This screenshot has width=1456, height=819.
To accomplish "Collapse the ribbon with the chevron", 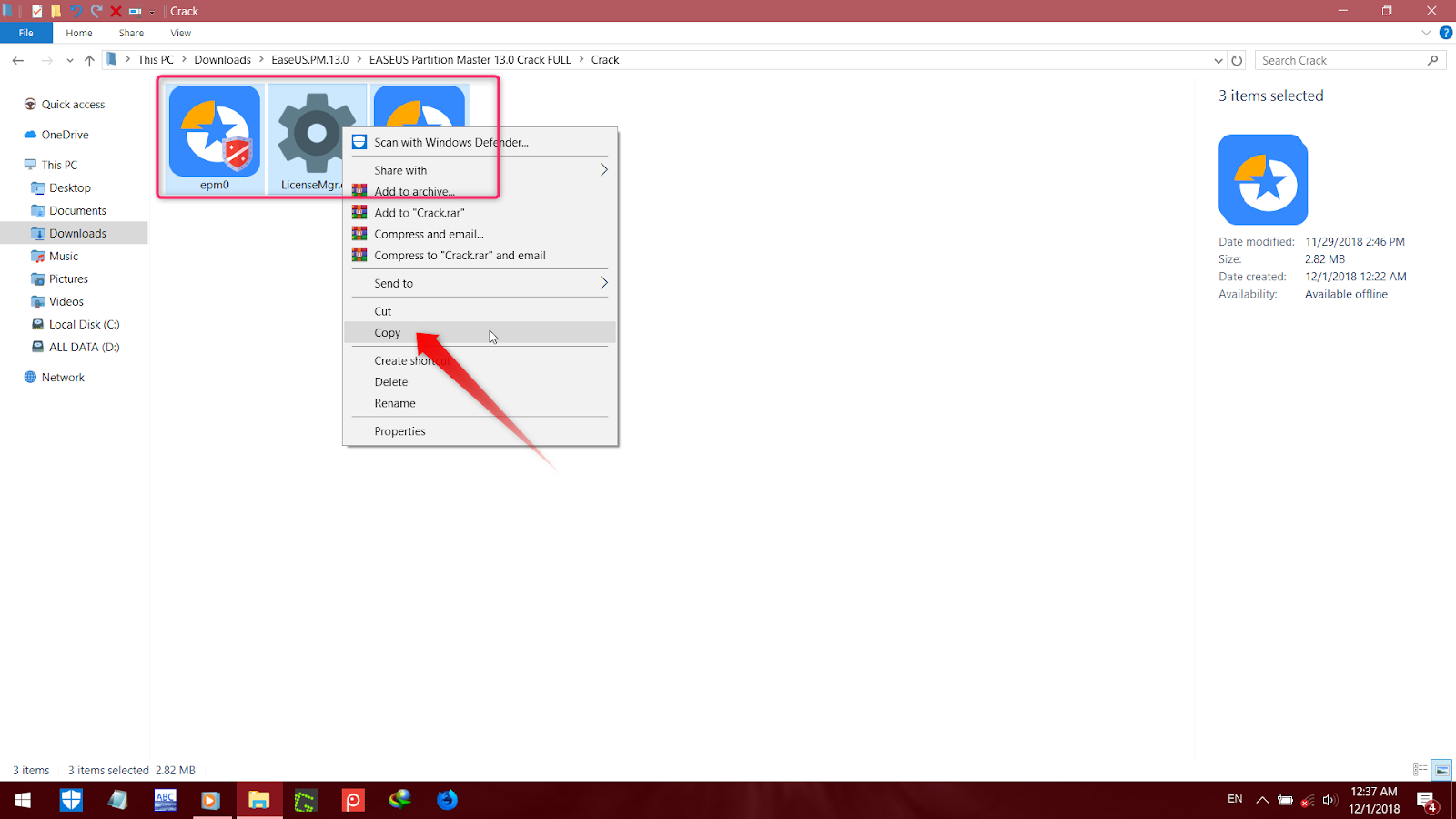I will coord(1426,33).
